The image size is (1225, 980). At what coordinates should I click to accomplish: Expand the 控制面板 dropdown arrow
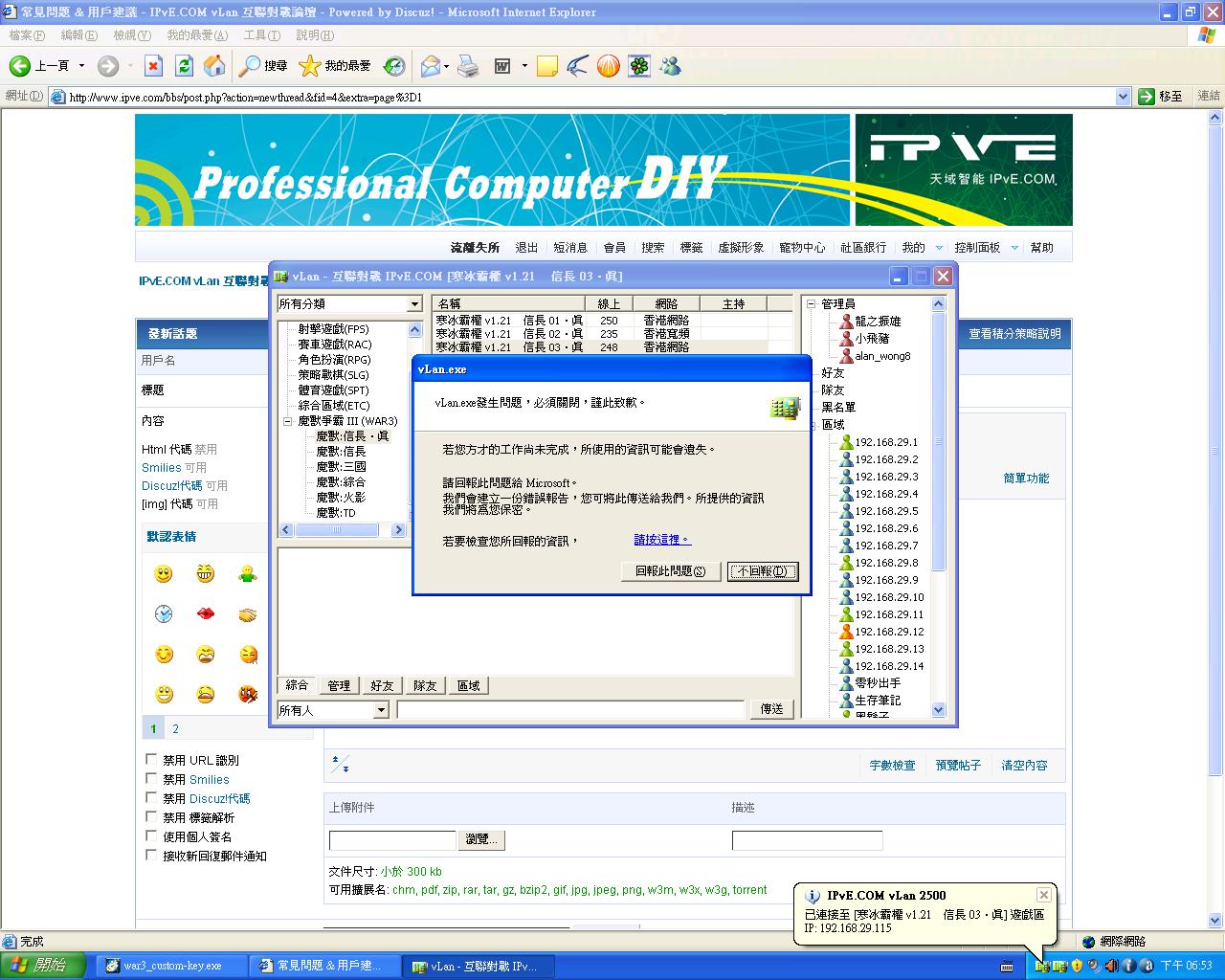coord(1014,248)
